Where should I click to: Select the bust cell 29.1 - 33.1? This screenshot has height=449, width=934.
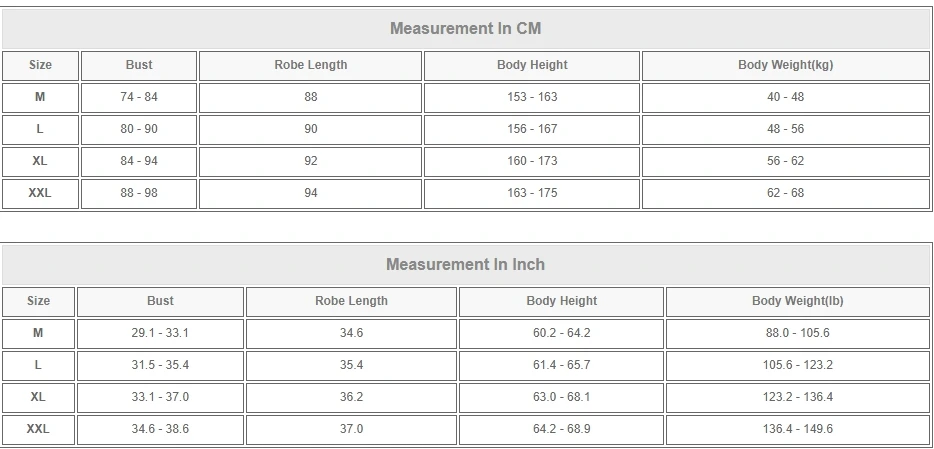click(x=160, y=333)
